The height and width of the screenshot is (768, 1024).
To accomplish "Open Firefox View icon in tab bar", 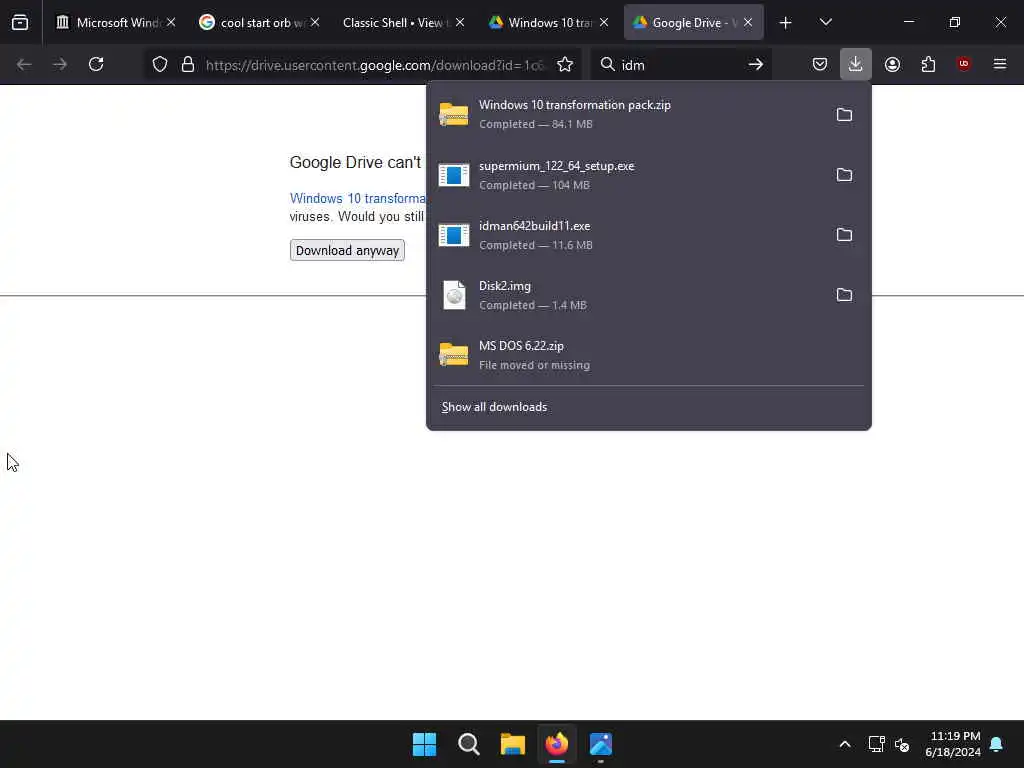I will pos(20,22).
